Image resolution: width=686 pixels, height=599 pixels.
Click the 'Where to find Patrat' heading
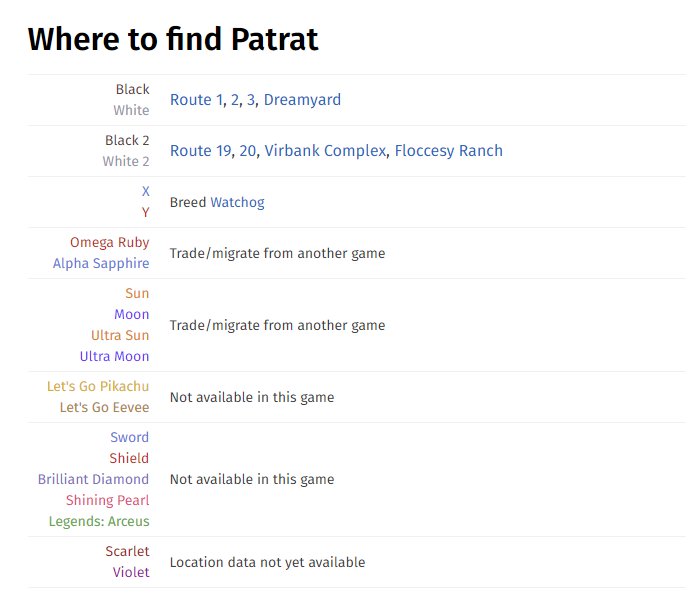click(x=173, y=39)
